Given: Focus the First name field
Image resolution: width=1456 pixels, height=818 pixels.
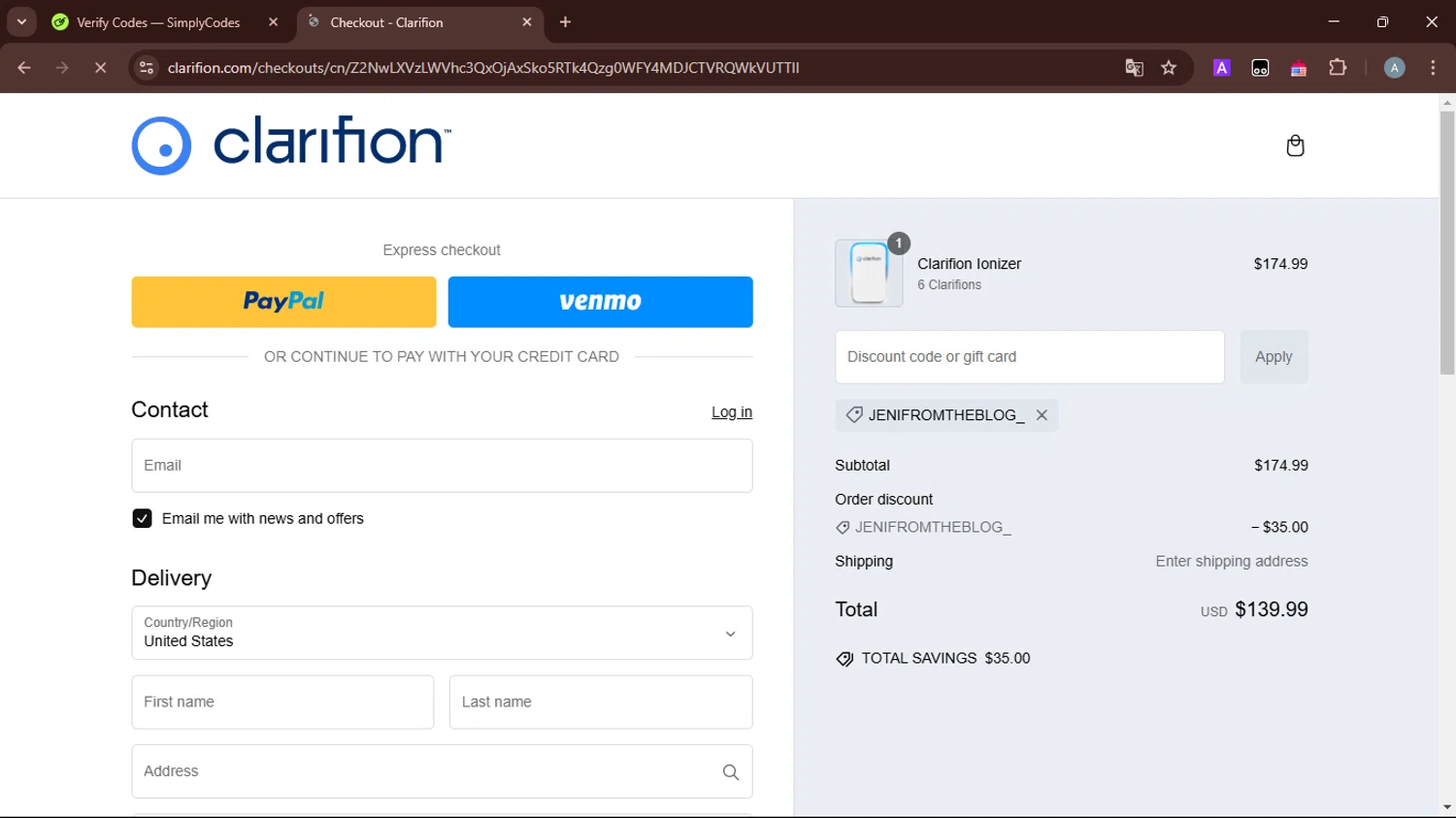Looking at the screenshot, I should coord(282,703).
